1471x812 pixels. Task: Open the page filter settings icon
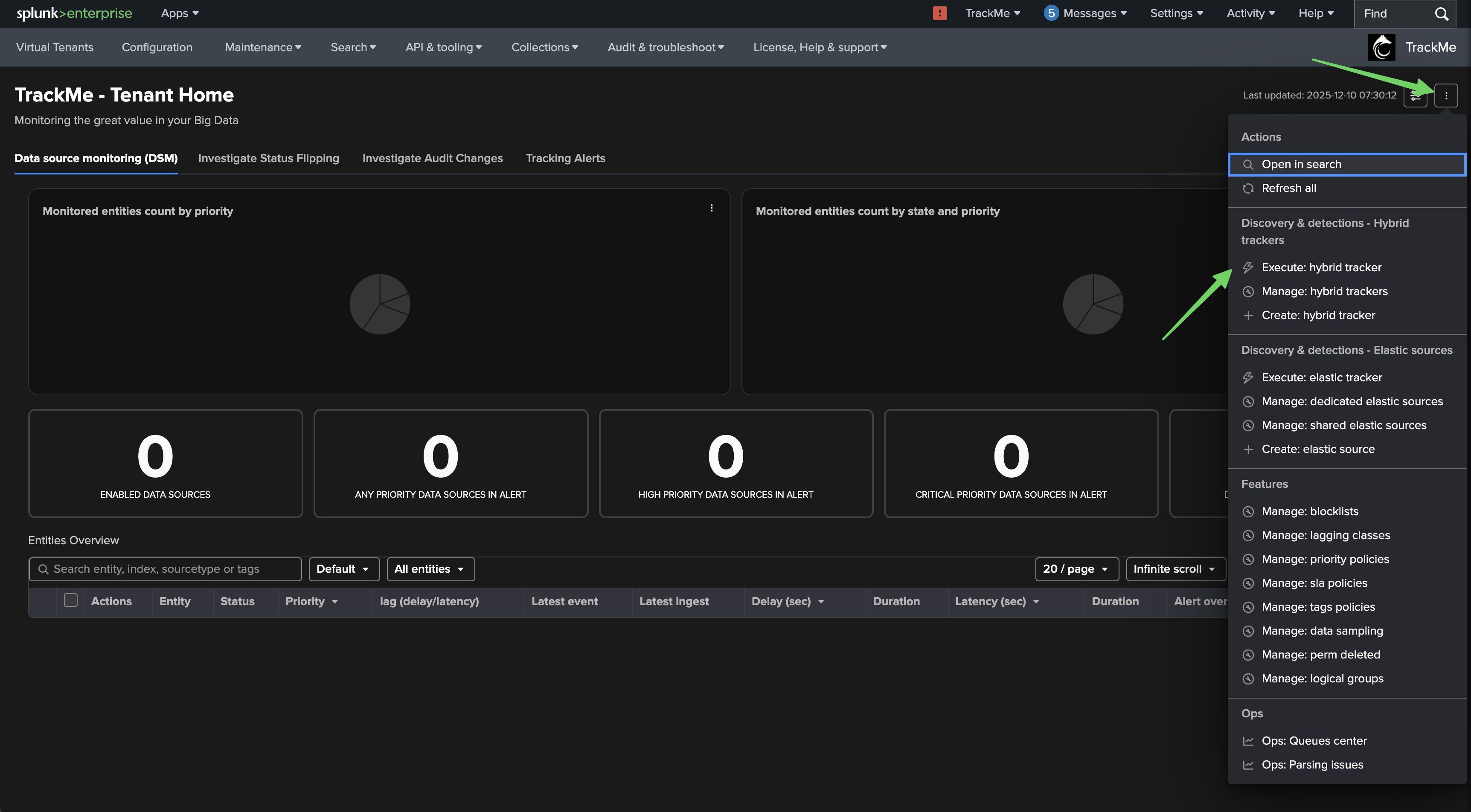point(1415,96)
